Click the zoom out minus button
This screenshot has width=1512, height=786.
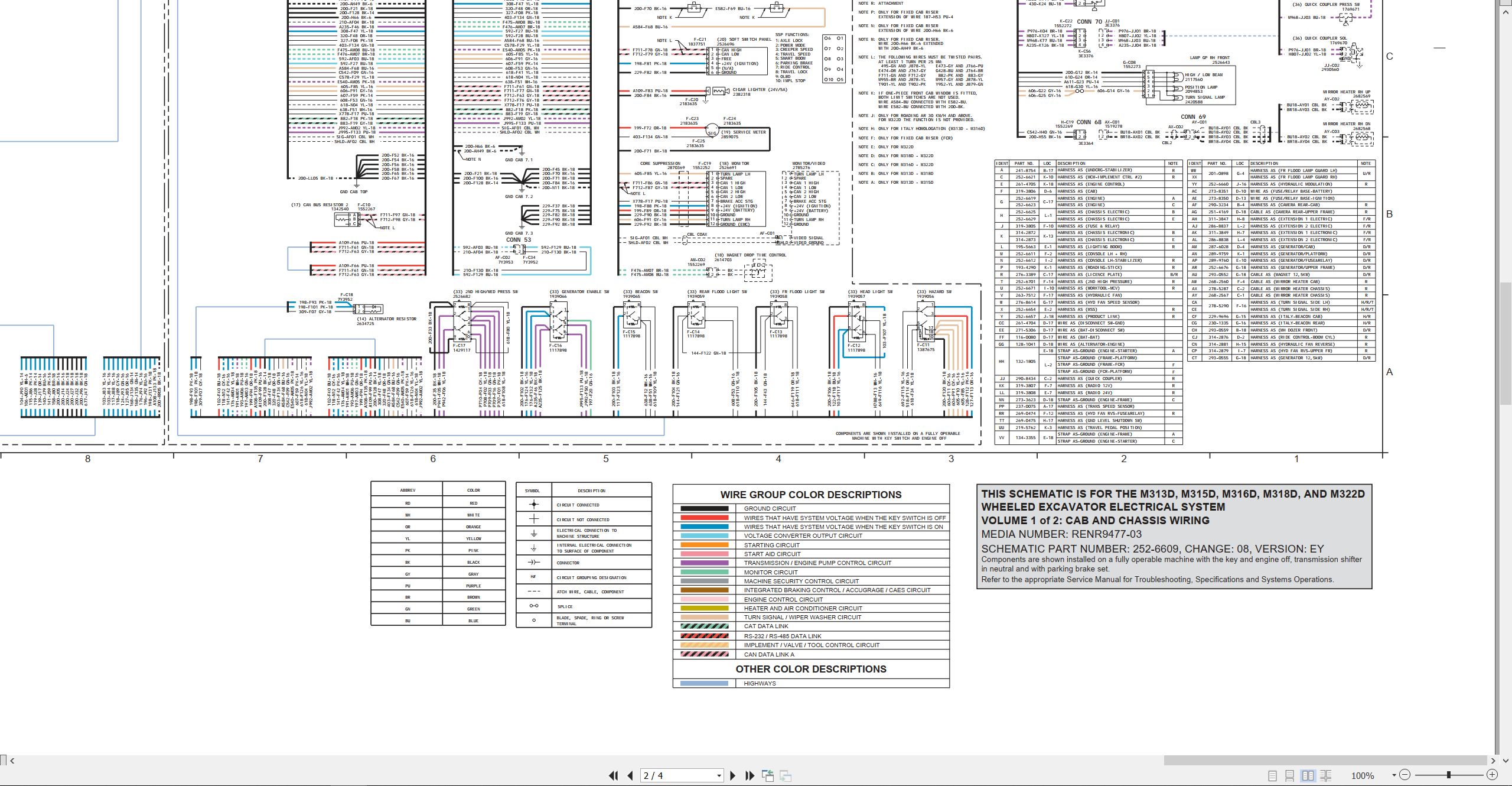[1405, 775]
